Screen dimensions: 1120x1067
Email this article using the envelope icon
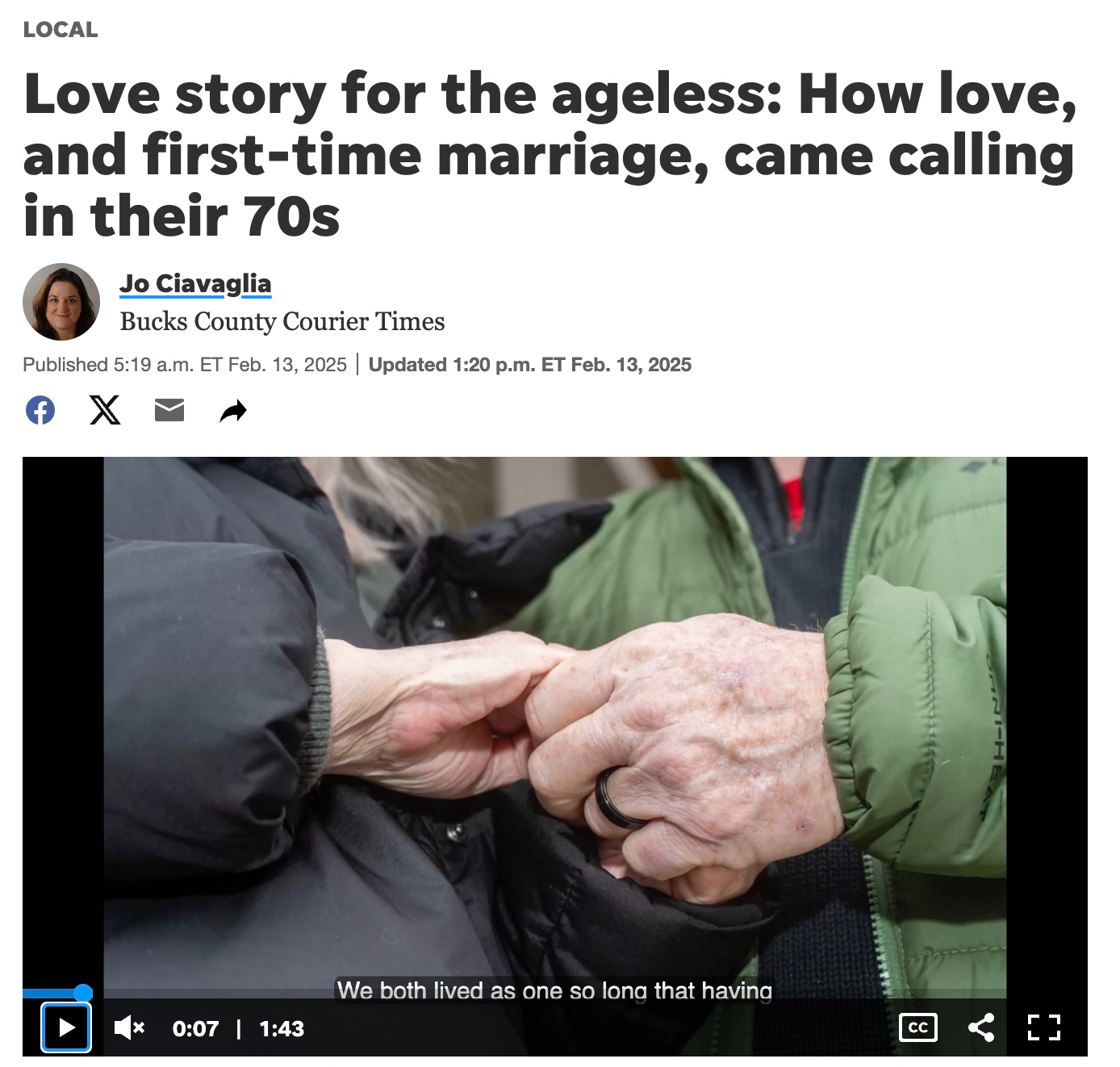coord(169,411)
